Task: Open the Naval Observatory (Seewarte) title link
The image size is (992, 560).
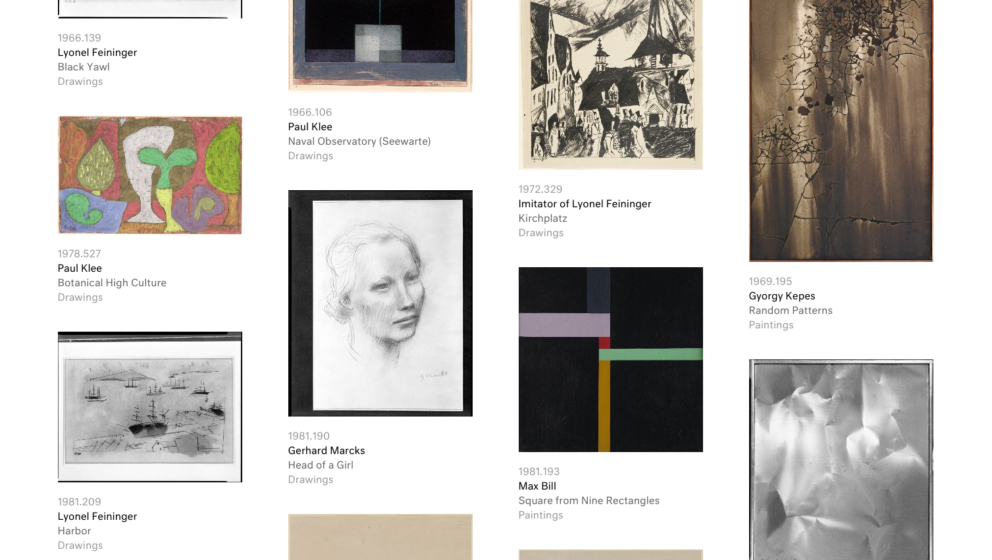Action: [x=359, y=141]
